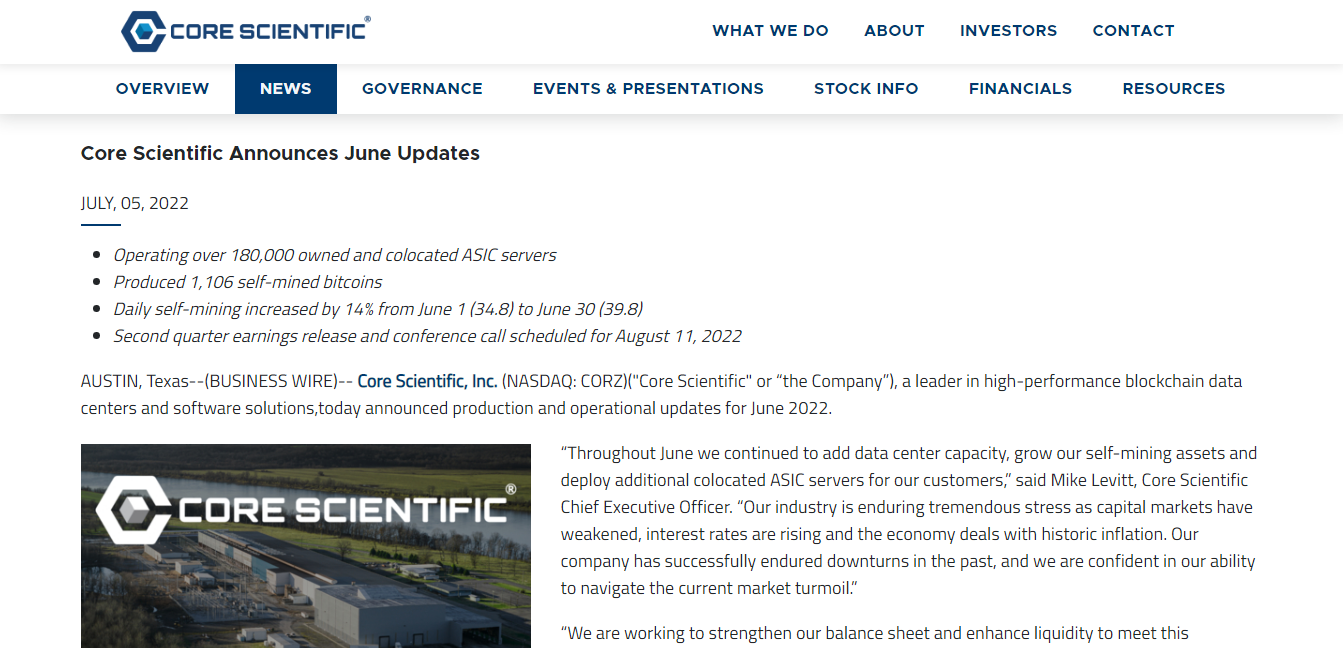This screenshot has height=648, width=1343.
Task: Click the Core Scientific hexagon logo icon
Action: tap(143, 31)
